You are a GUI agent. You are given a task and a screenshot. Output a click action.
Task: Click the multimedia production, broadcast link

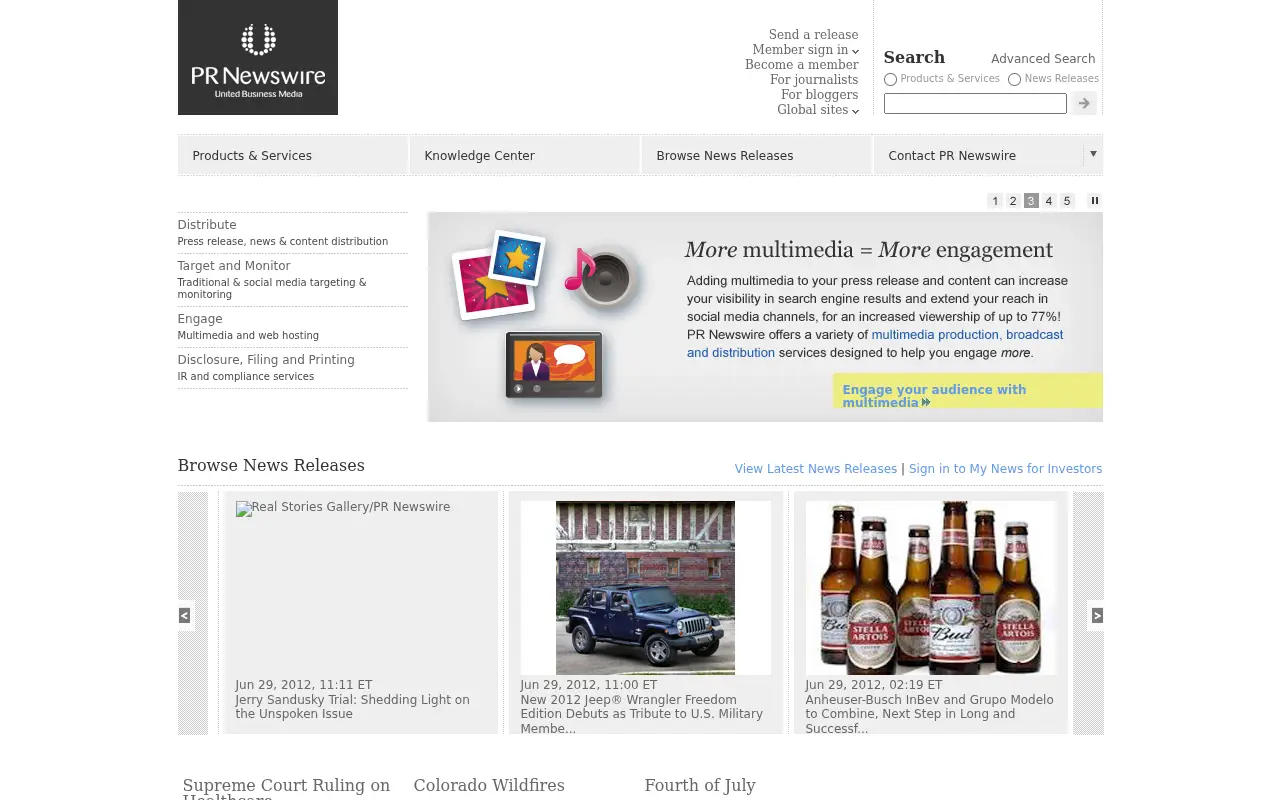(x=967, y=335)
